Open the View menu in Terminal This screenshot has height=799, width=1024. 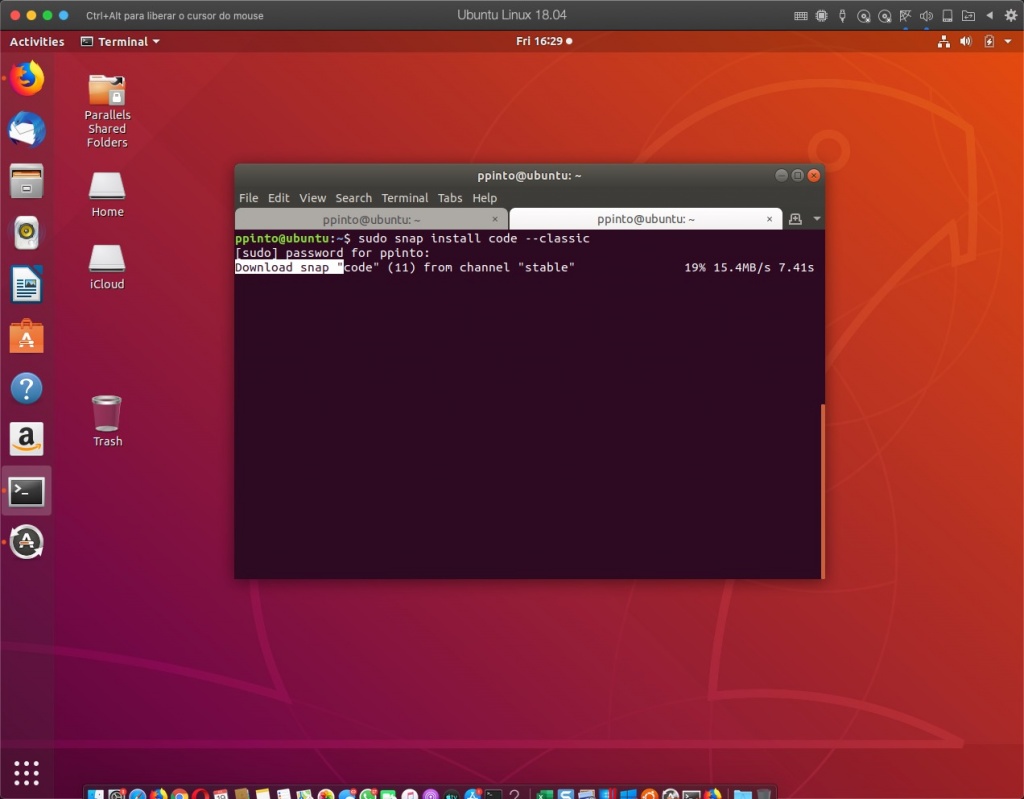click(312, 198)
